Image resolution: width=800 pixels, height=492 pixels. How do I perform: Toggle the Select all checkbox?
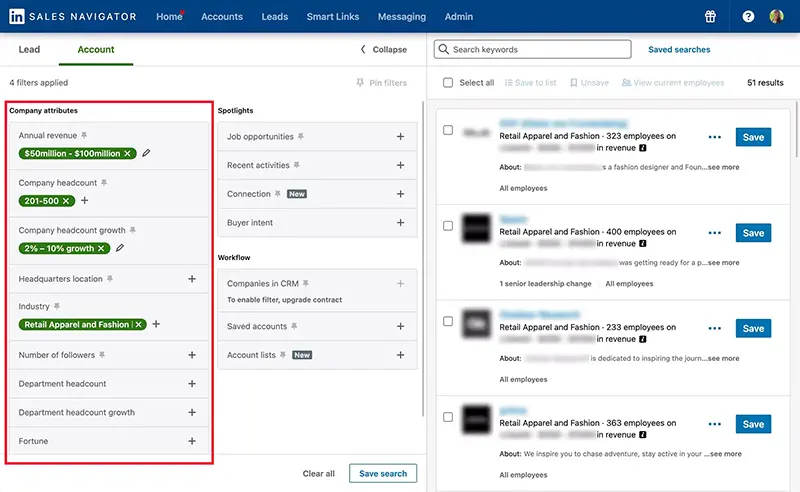pyautogui.click(x=448, y=82)
